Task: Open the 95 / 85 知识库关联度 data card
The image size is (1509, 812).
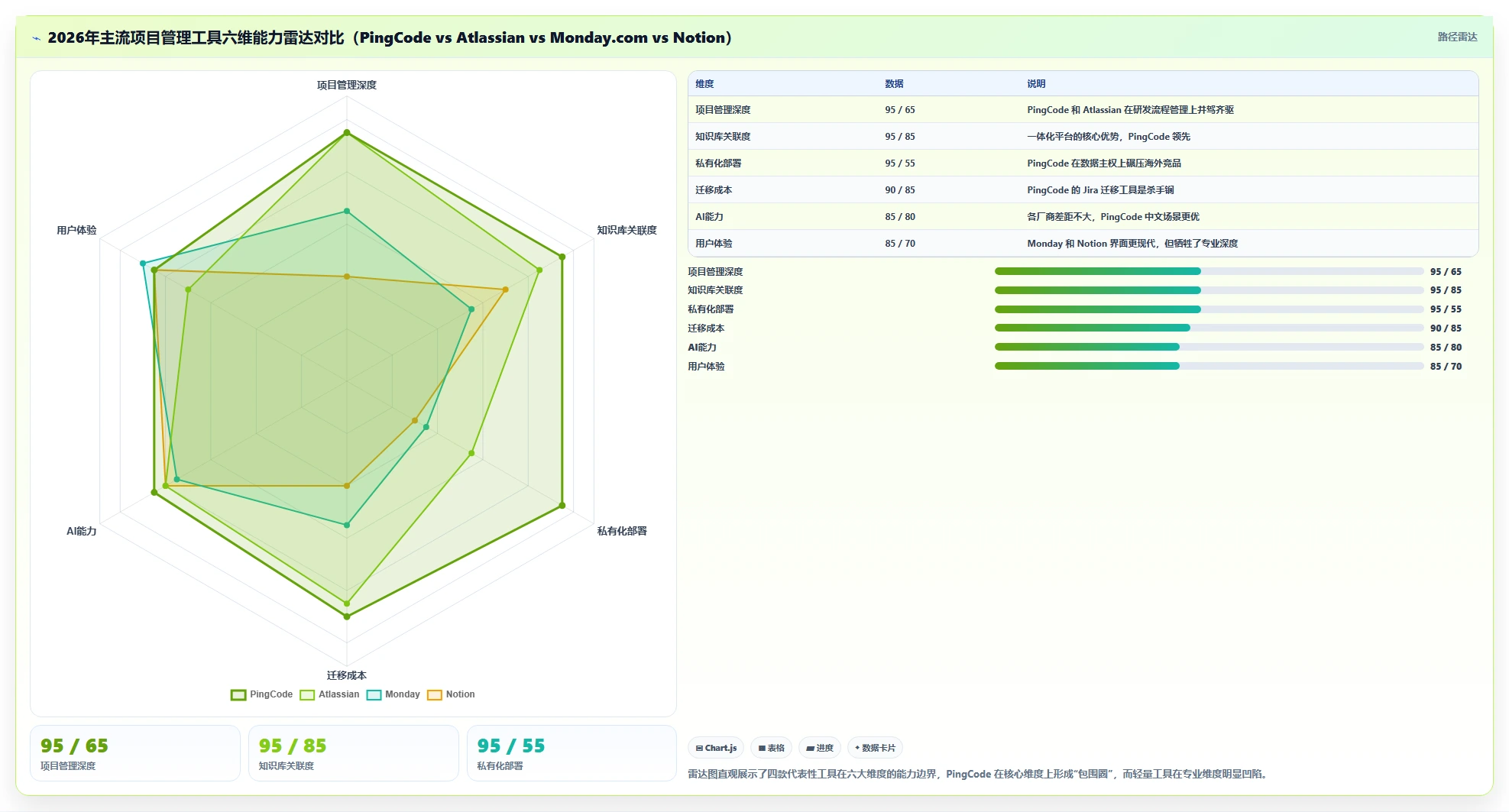Action: 354,753
